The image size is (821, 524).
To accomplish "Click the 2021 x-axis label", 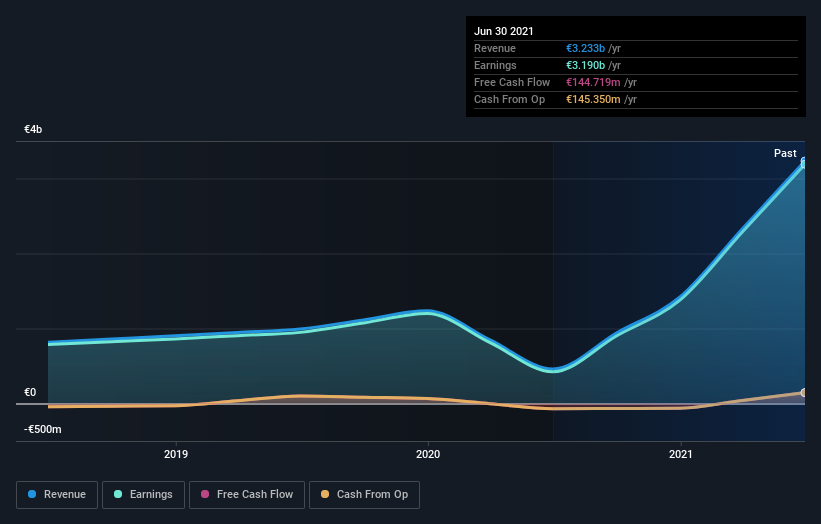I will coord(681,454).
